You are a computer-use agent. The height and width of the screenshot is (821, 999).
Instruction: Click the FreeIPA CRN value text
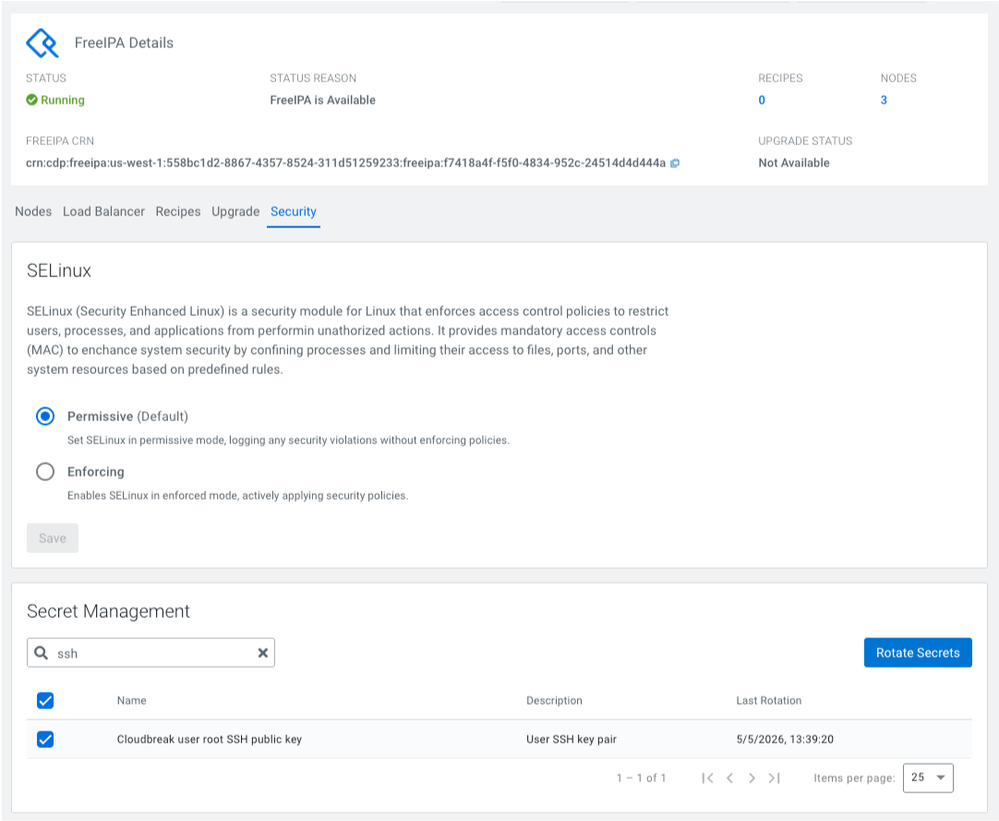click(x=345, y=163)
